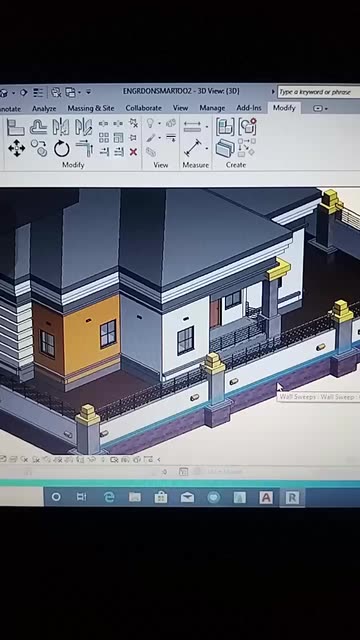Click the Create Assembly icon

click(225, 127)
